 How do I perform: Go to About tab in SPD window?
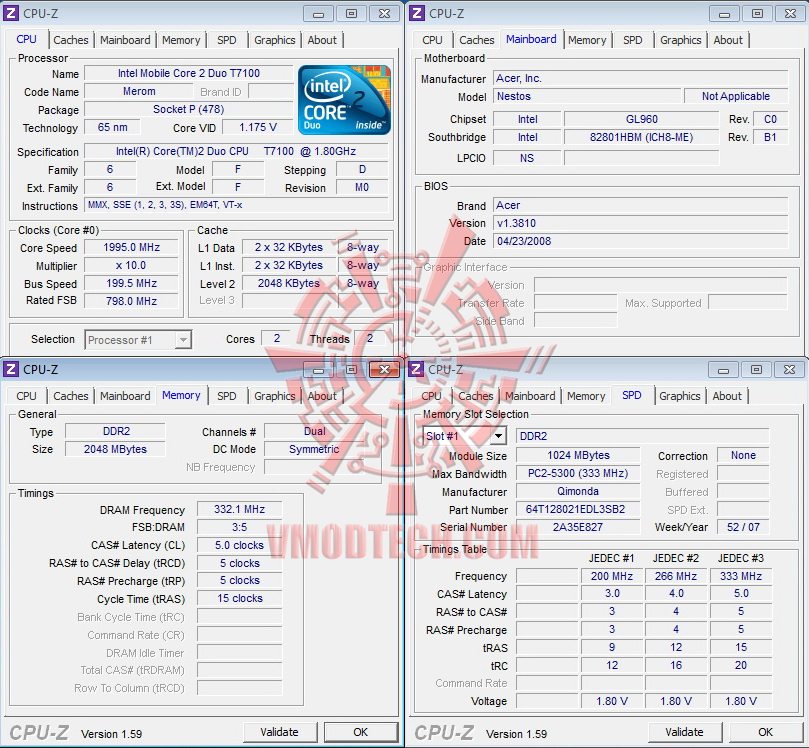(x=727, y=396)
